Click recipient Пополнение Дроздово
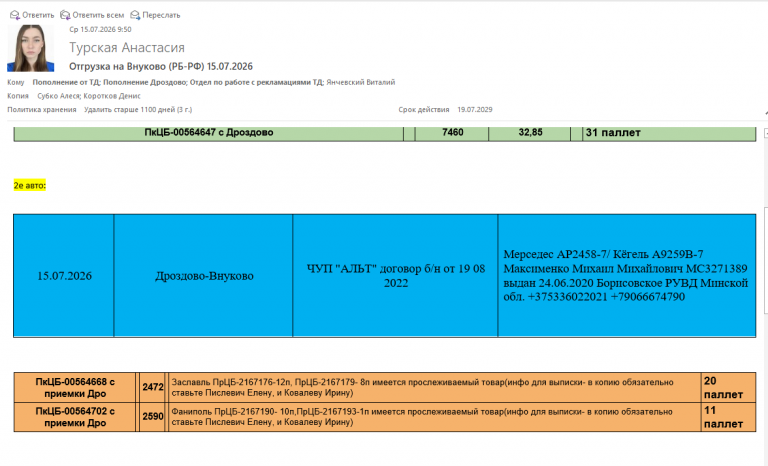The height and width of the screenshot is (466, 768). click(145, 82)
